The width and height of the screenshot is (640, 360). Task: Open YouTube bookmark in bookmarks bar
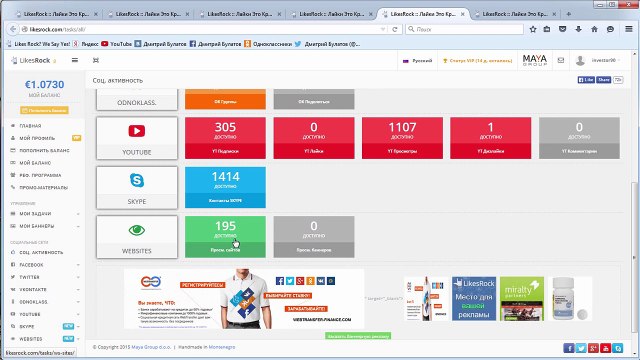[x=117, y=44]
